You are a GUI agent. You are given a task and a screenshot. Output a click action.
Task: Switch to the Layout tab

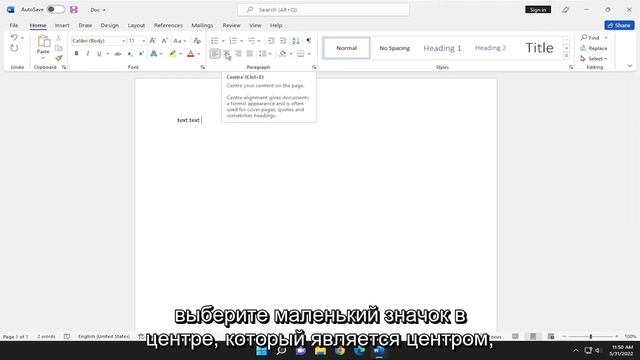point(136,25)
